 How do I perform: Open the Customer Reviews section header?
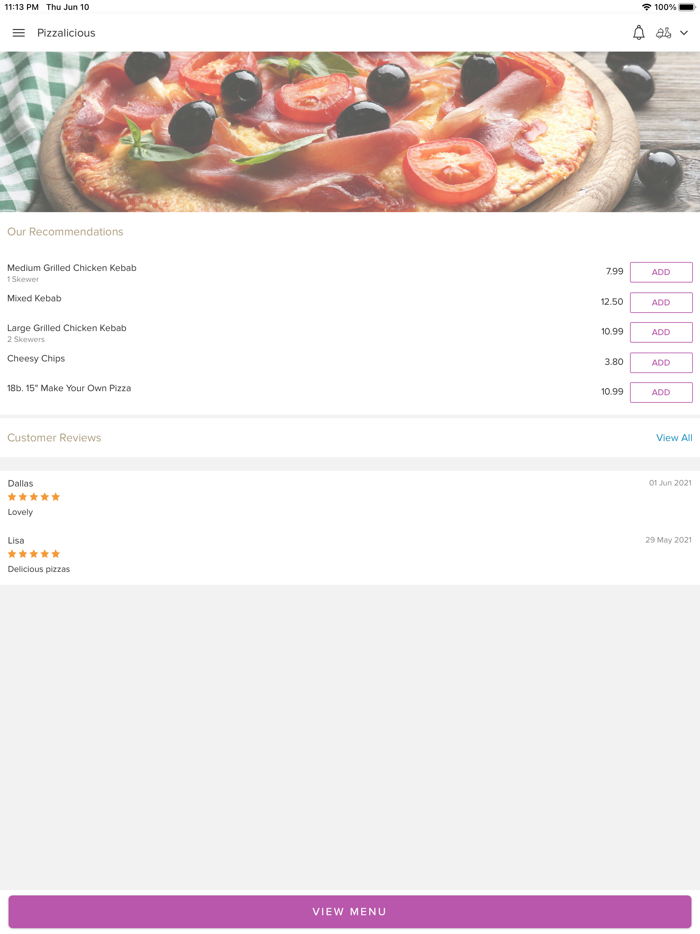coord(54,437)
